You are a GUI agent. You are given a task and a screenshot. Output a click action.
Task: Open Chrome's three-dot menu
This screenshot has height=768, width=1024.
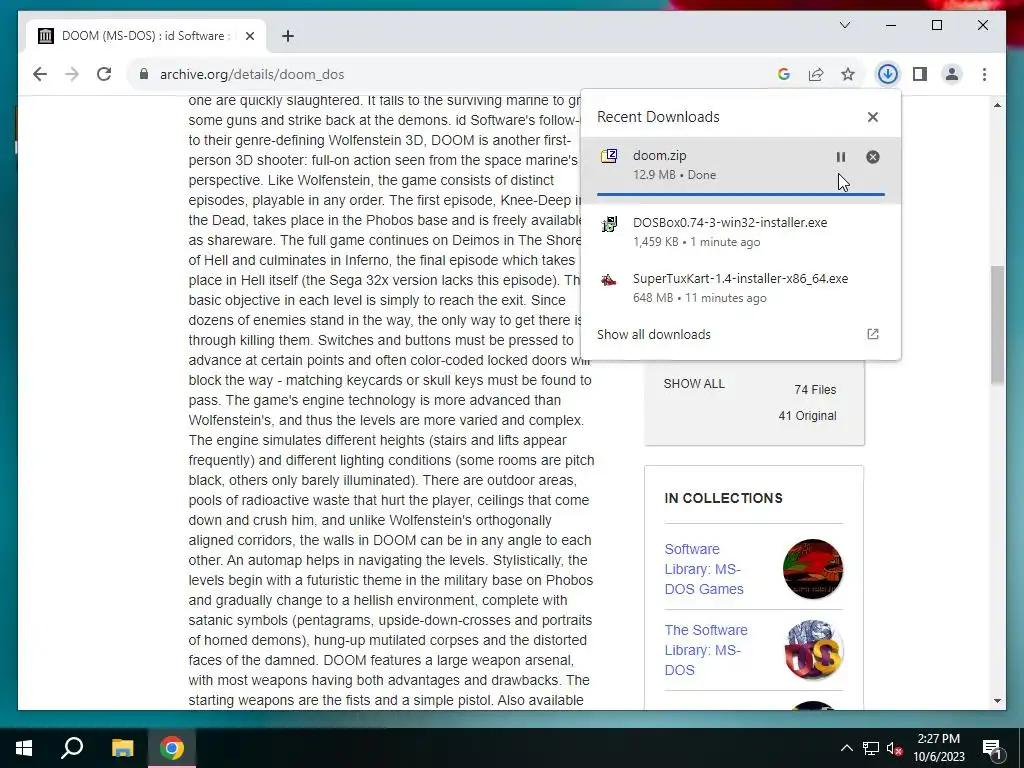coord(984,74)
